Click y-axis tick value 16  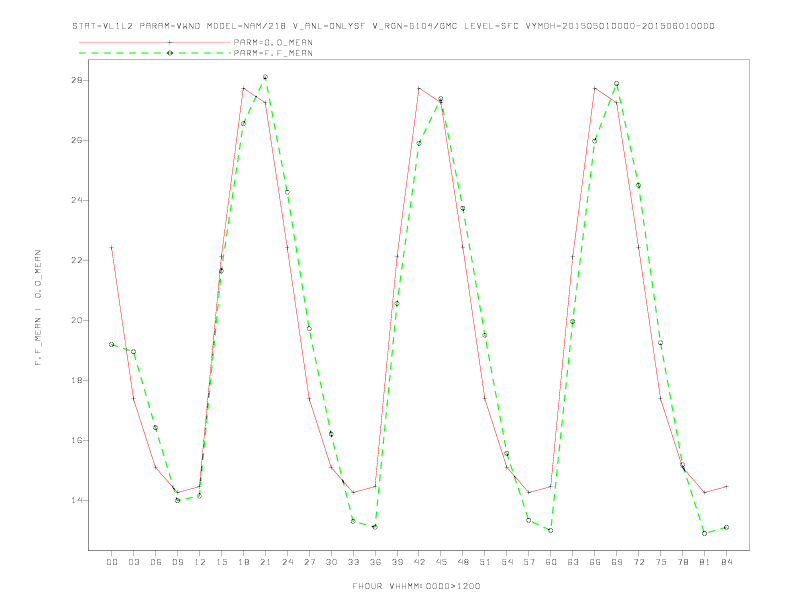(x=77, y=440)
